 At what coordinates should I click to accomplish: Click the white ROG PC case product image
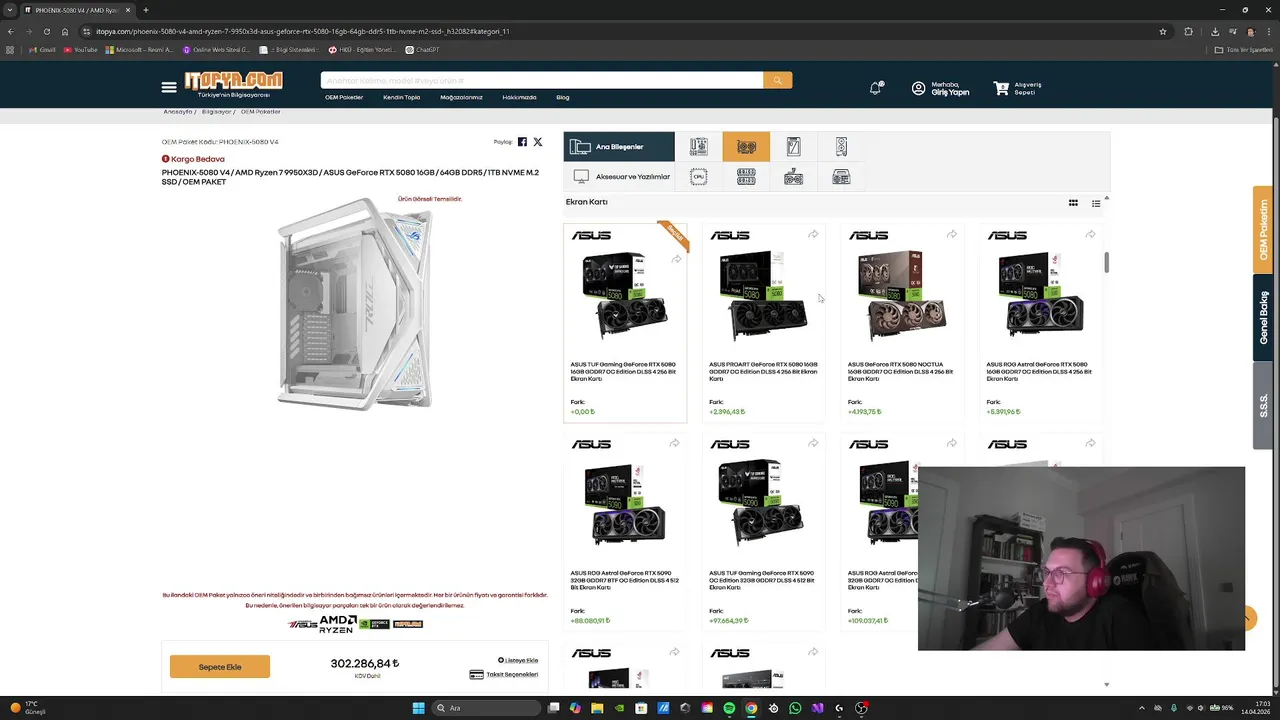click(x=355, y=304)
